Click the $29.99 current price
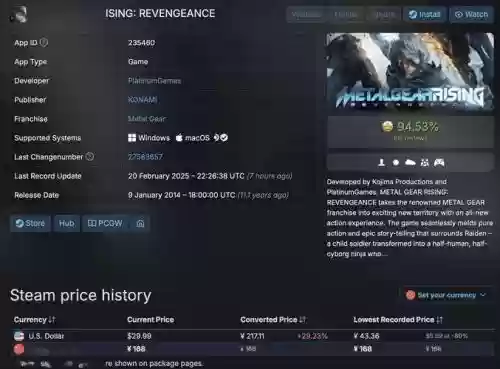 [x=139, y=336]
